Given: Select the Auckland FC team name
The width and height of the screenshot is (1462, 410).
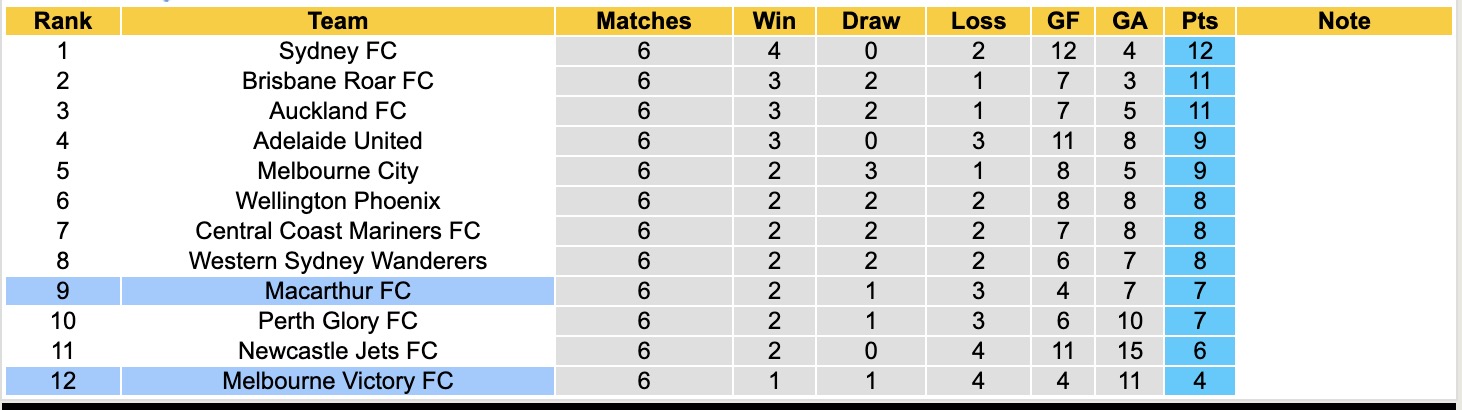Looking at the screenshot, I should pyautogui.click(x=338, y=111).
